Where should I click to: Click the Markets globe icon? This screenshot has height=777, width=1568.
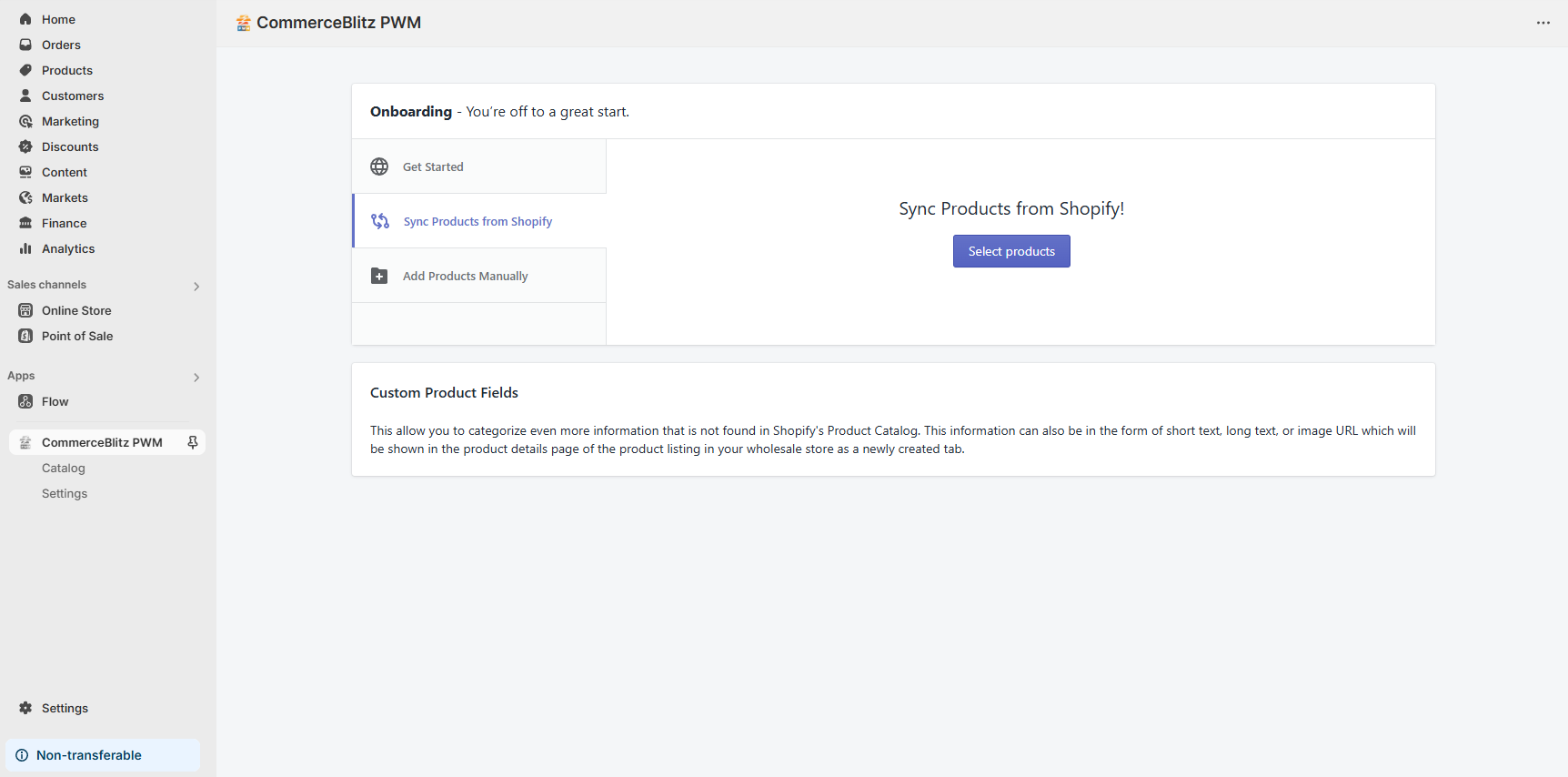click(25, 197)
